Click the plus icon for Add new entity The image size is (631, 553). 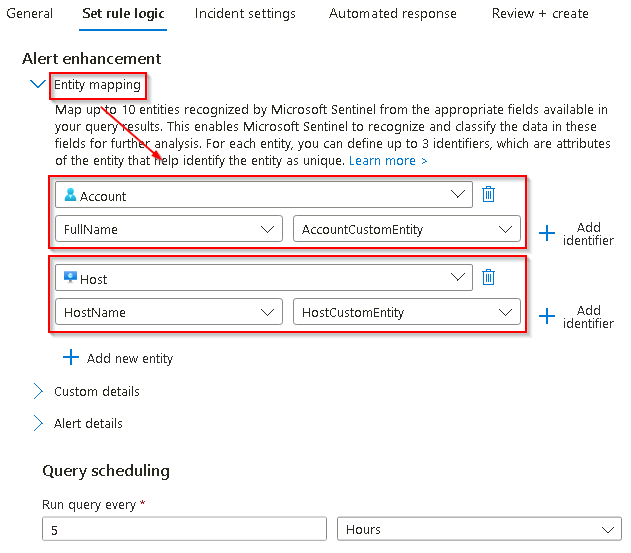(71, 357)
